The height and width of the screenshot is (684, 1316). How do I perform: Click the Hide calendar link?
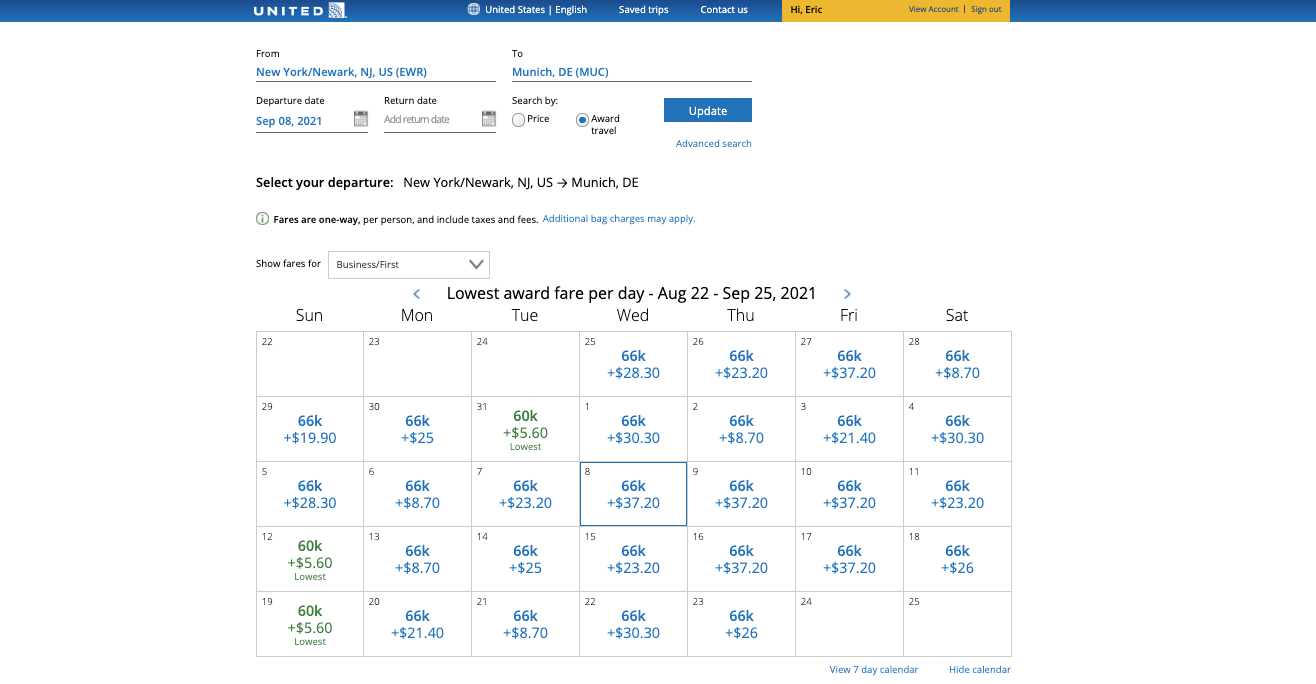click(979, 670)
